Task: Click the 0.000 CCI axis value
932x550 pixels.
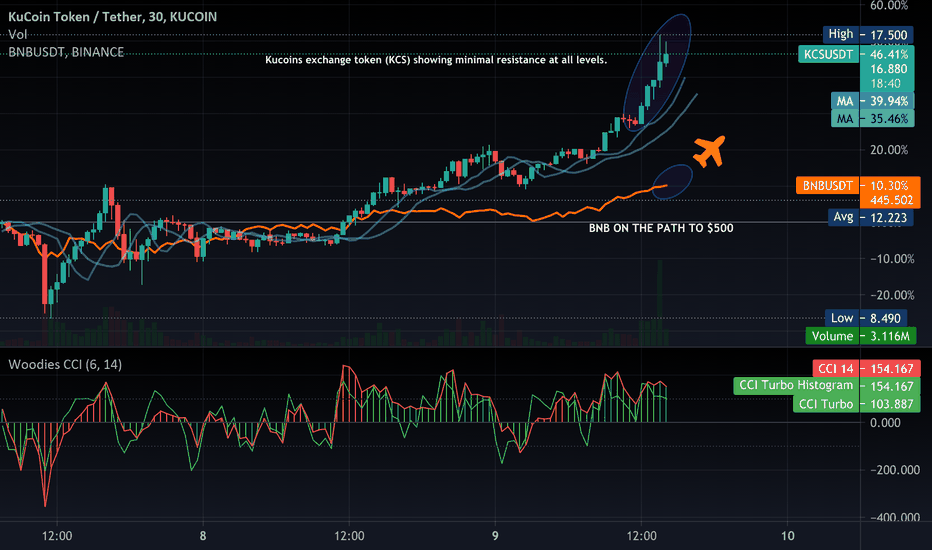Action: (x=886, y=423)
